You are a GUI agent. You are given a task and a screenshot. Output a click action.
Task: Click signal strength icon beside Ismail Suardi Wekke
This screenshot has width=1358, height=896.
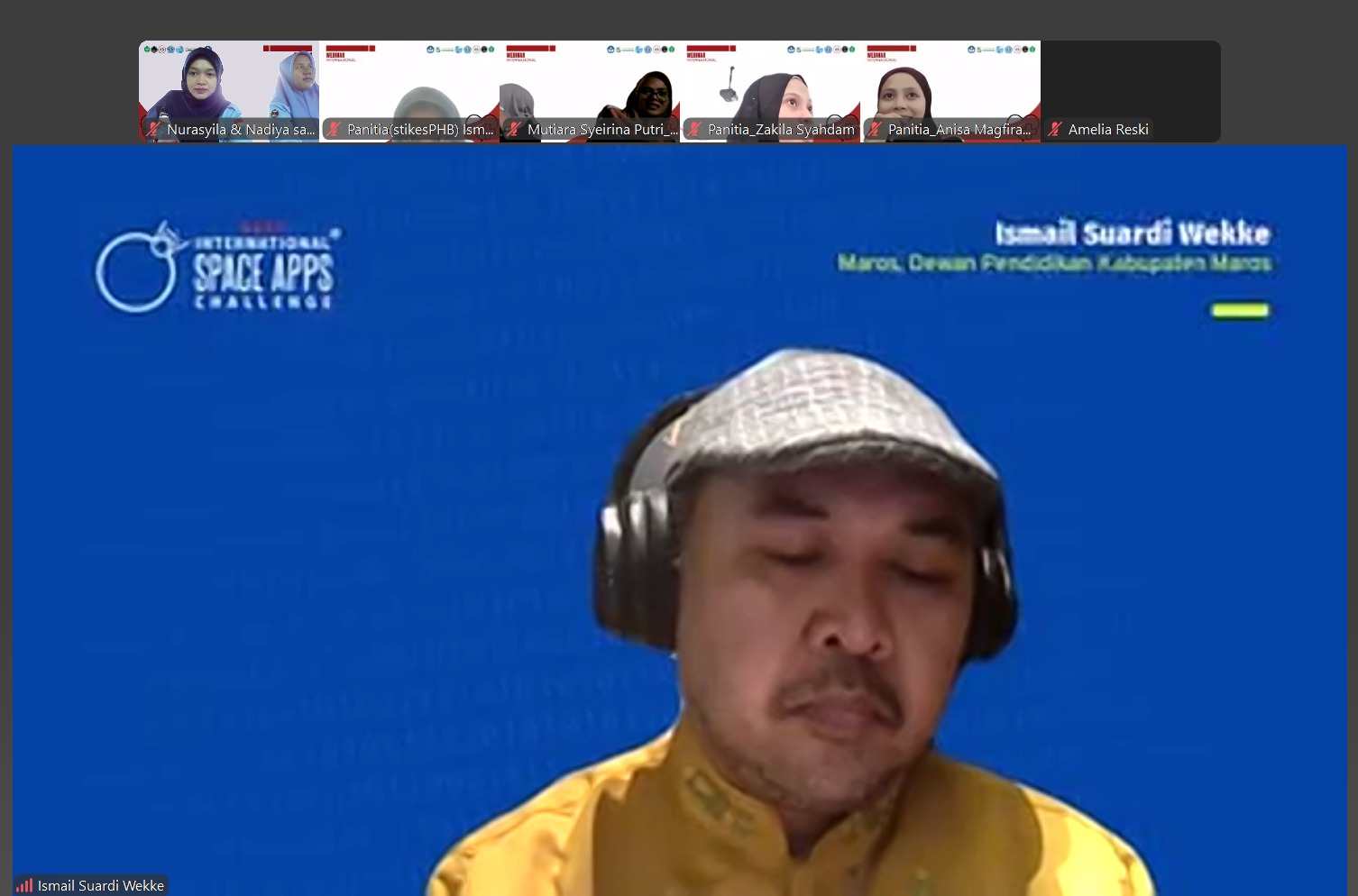[24, 886]
